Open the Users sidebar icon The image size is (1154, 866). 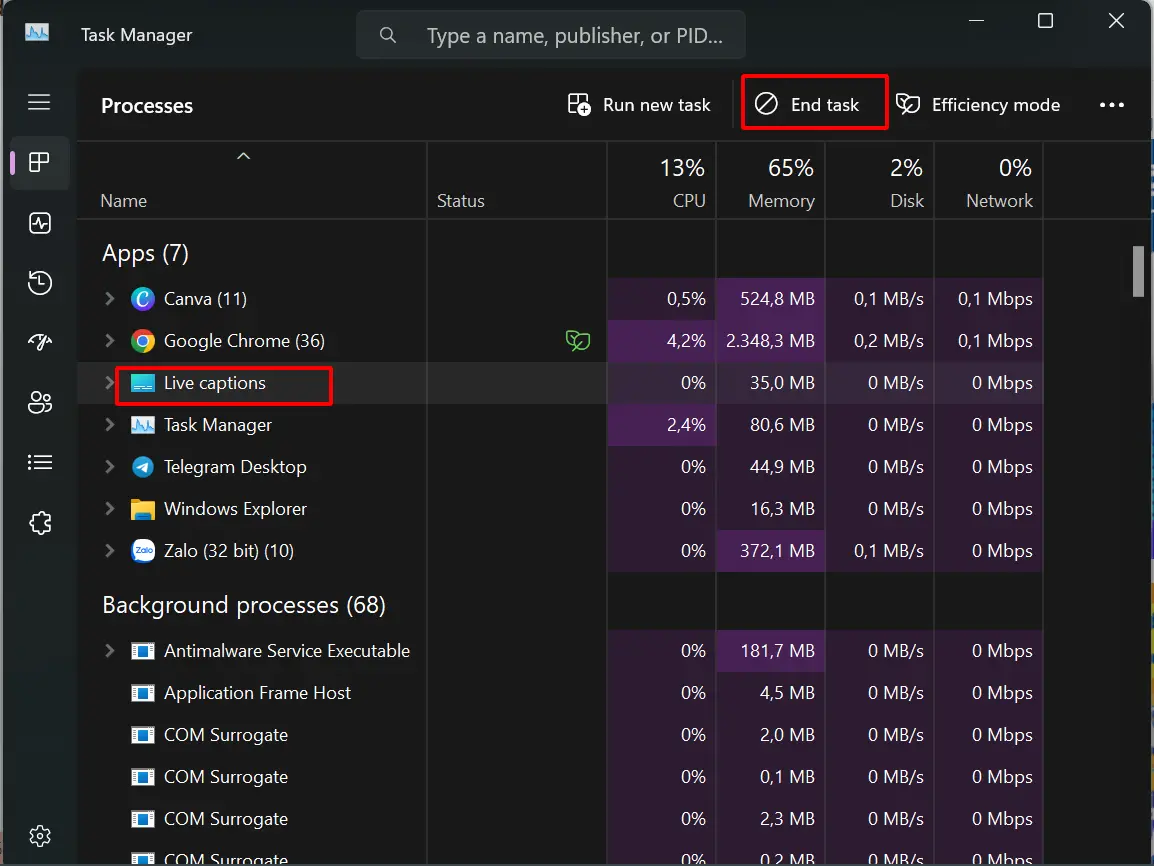pos(39,402)
